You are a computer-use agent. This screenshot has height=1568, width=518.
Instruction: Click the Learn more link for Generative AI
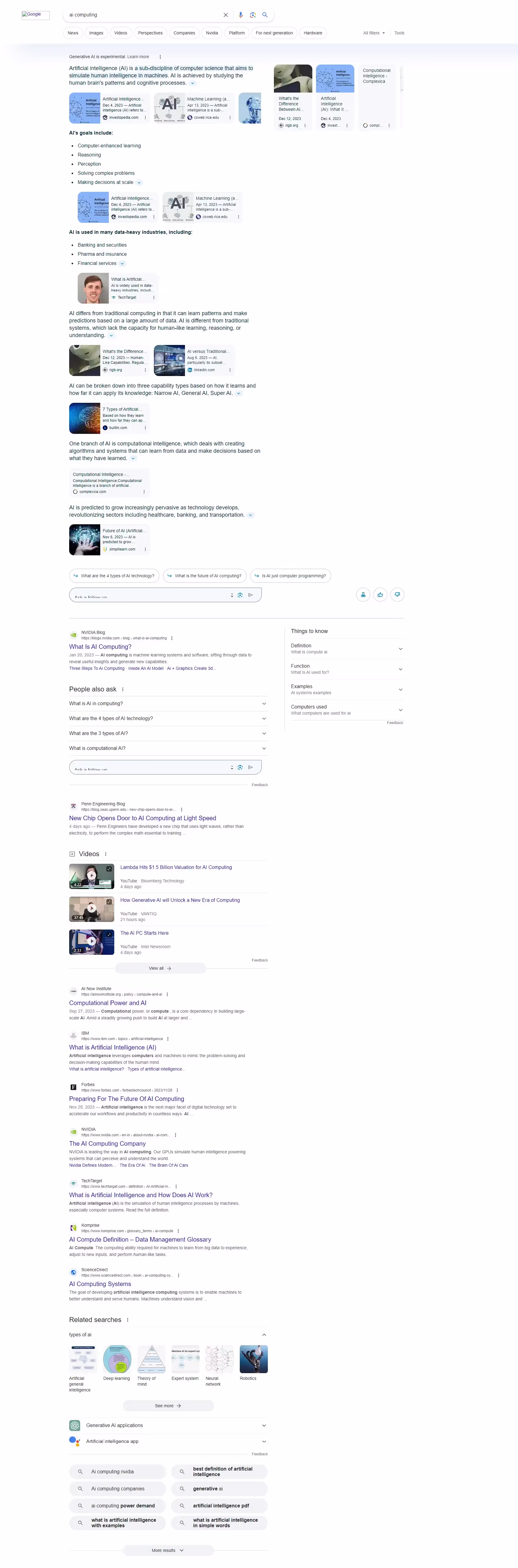tap(138, 57)
